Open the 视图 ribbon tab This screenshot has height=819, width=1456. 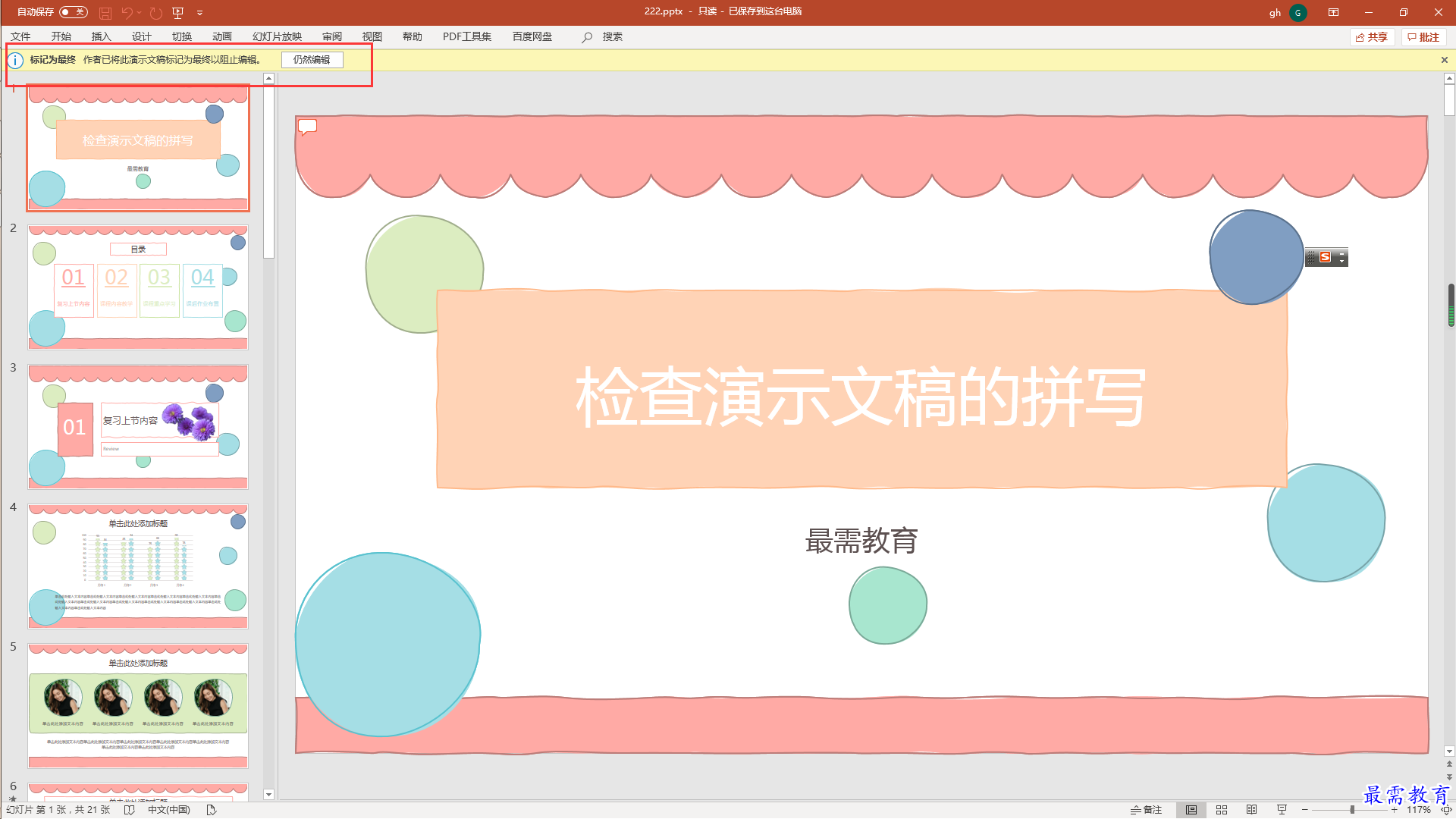[372, 36]
